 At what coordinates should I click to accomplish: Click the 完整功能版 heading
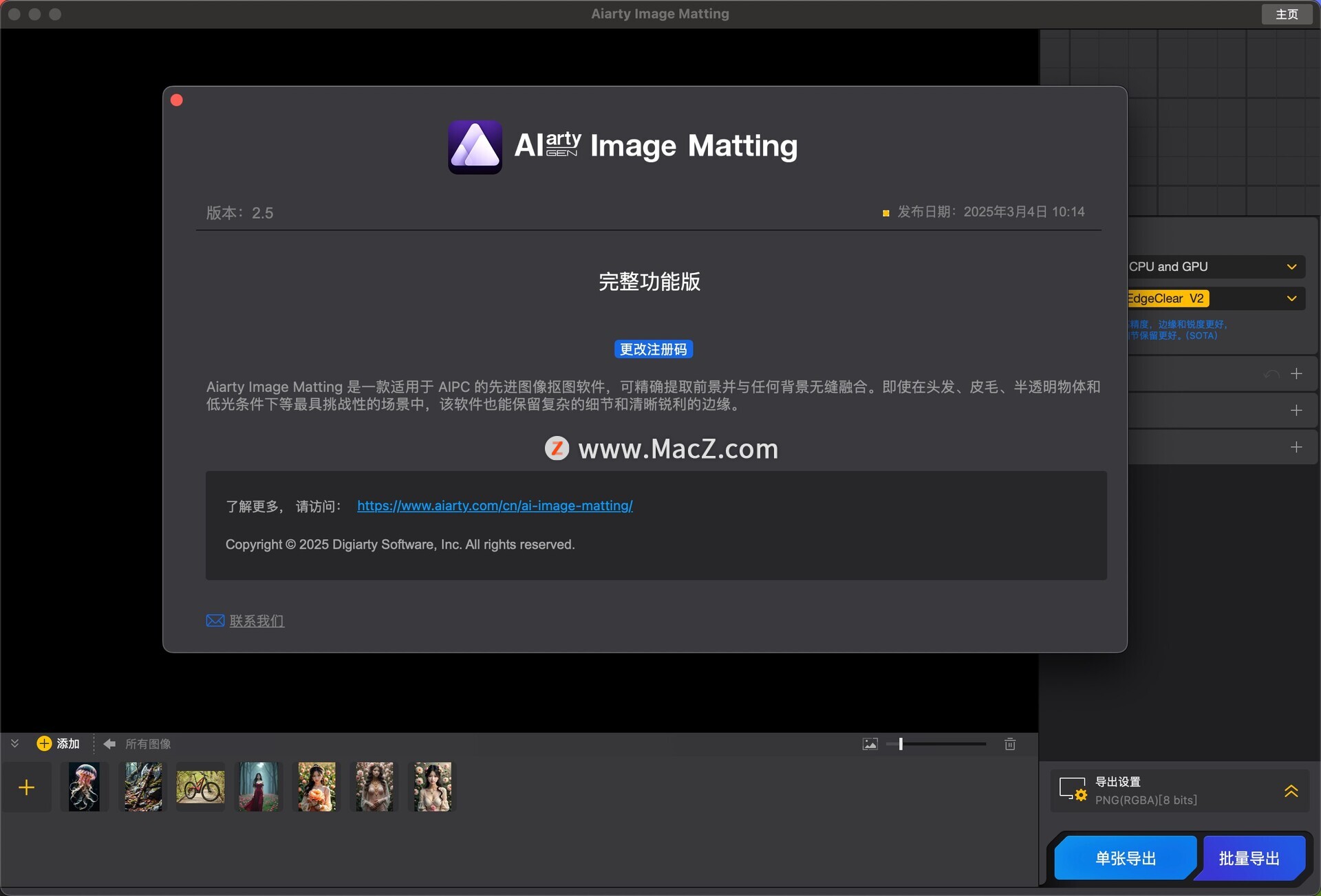(649, 282)
